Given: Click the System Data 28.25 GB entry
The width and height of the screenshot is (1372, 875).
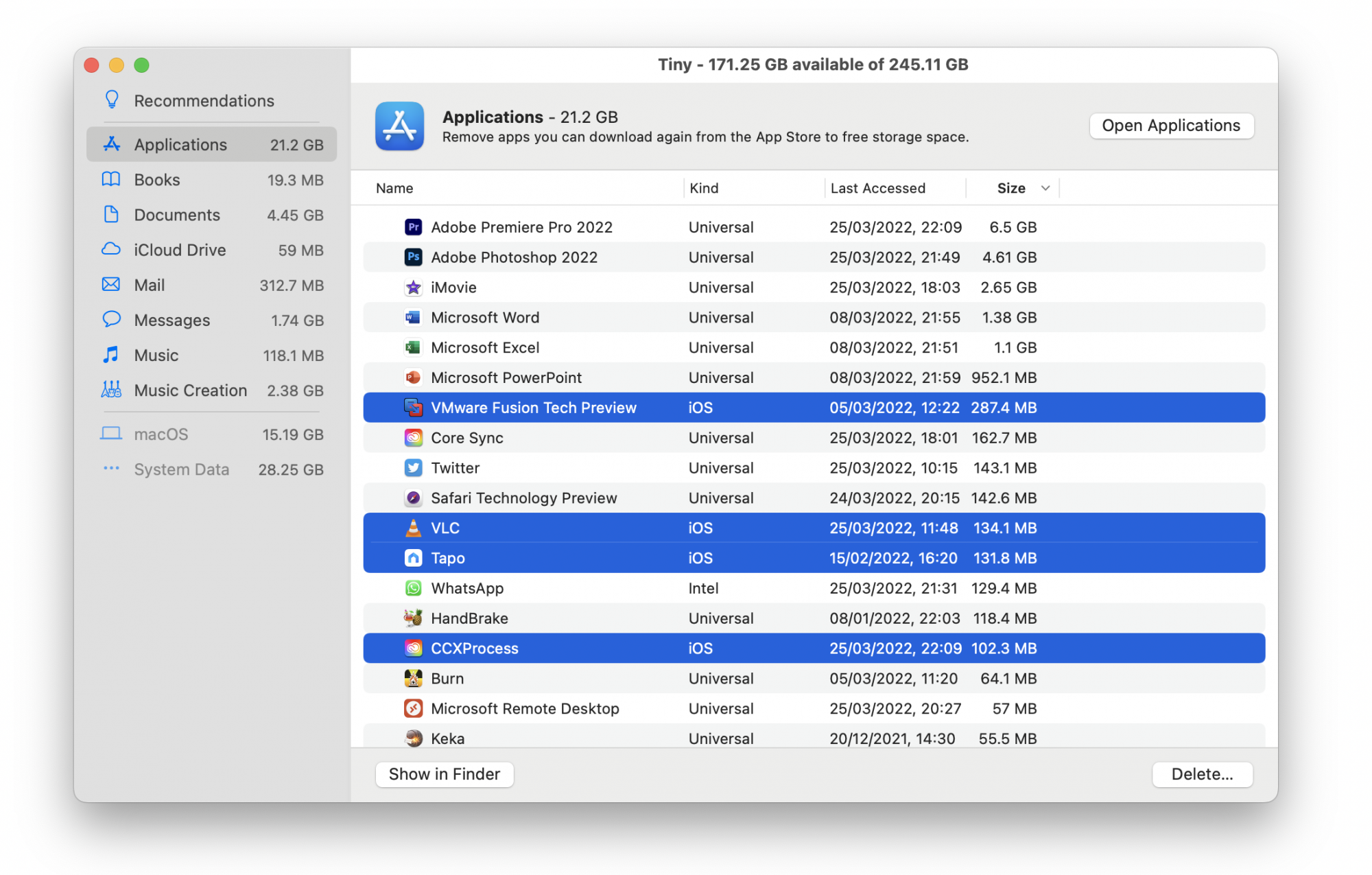Looking at the screenshot, I should pyautogui.click(x=211, y=469).
